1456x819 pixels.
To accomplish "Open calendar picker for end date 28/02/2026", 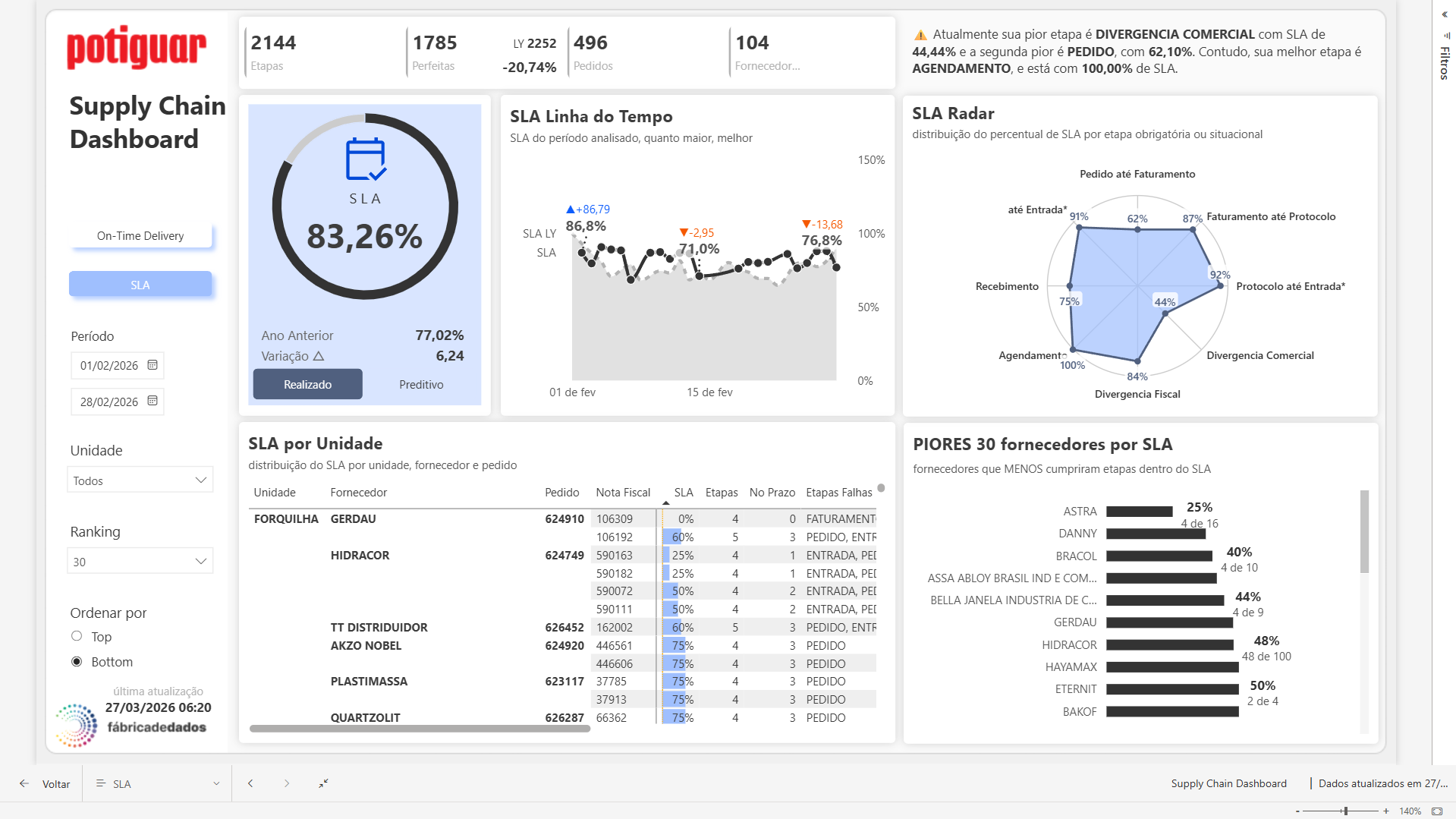I will [153, 401].
